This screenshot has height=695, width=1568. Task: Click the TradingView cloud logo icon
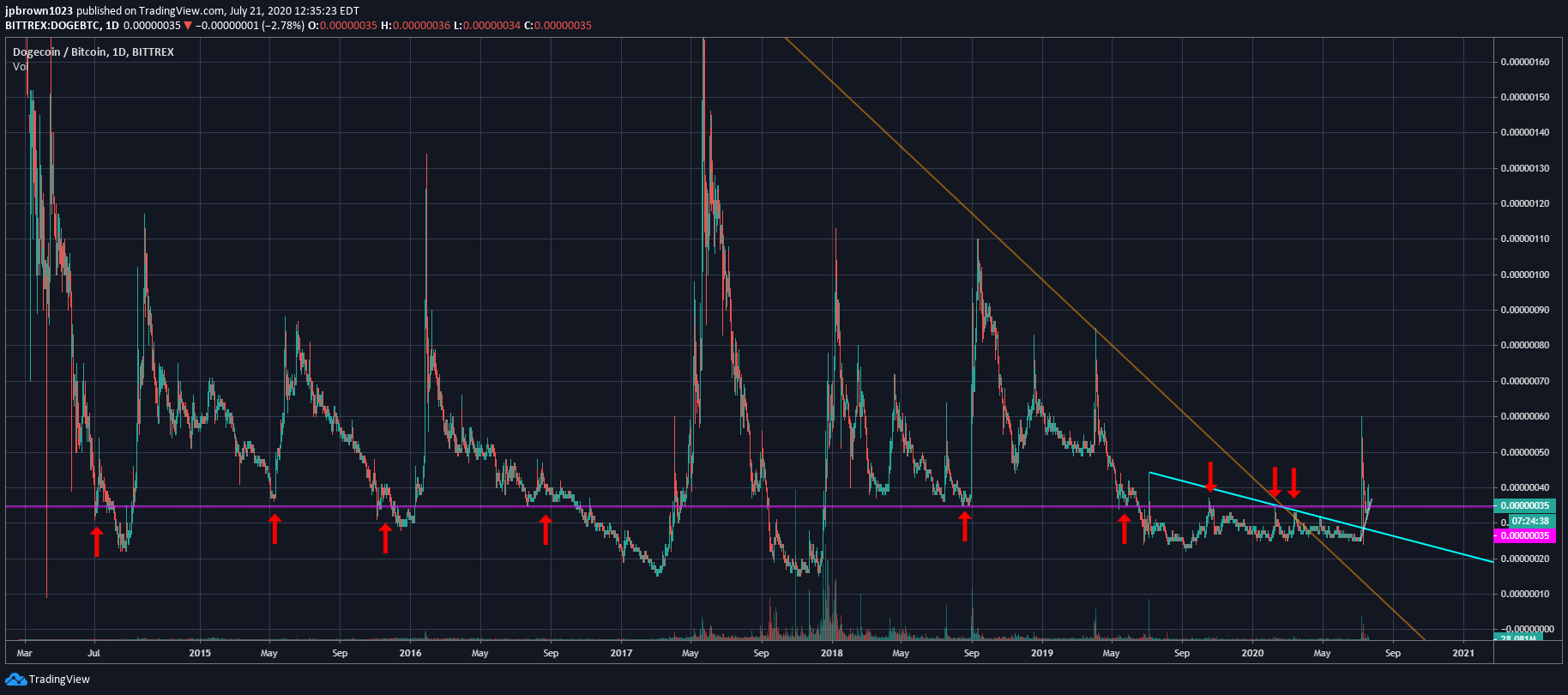[x=15, y=680]
